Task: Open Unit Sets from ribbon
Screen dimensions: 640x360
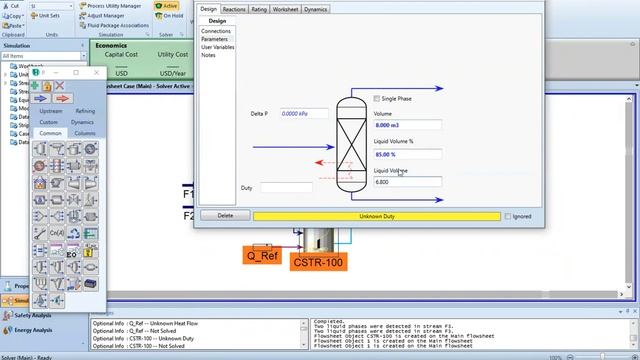Action: pyautogui.click(x=45, y=16)
